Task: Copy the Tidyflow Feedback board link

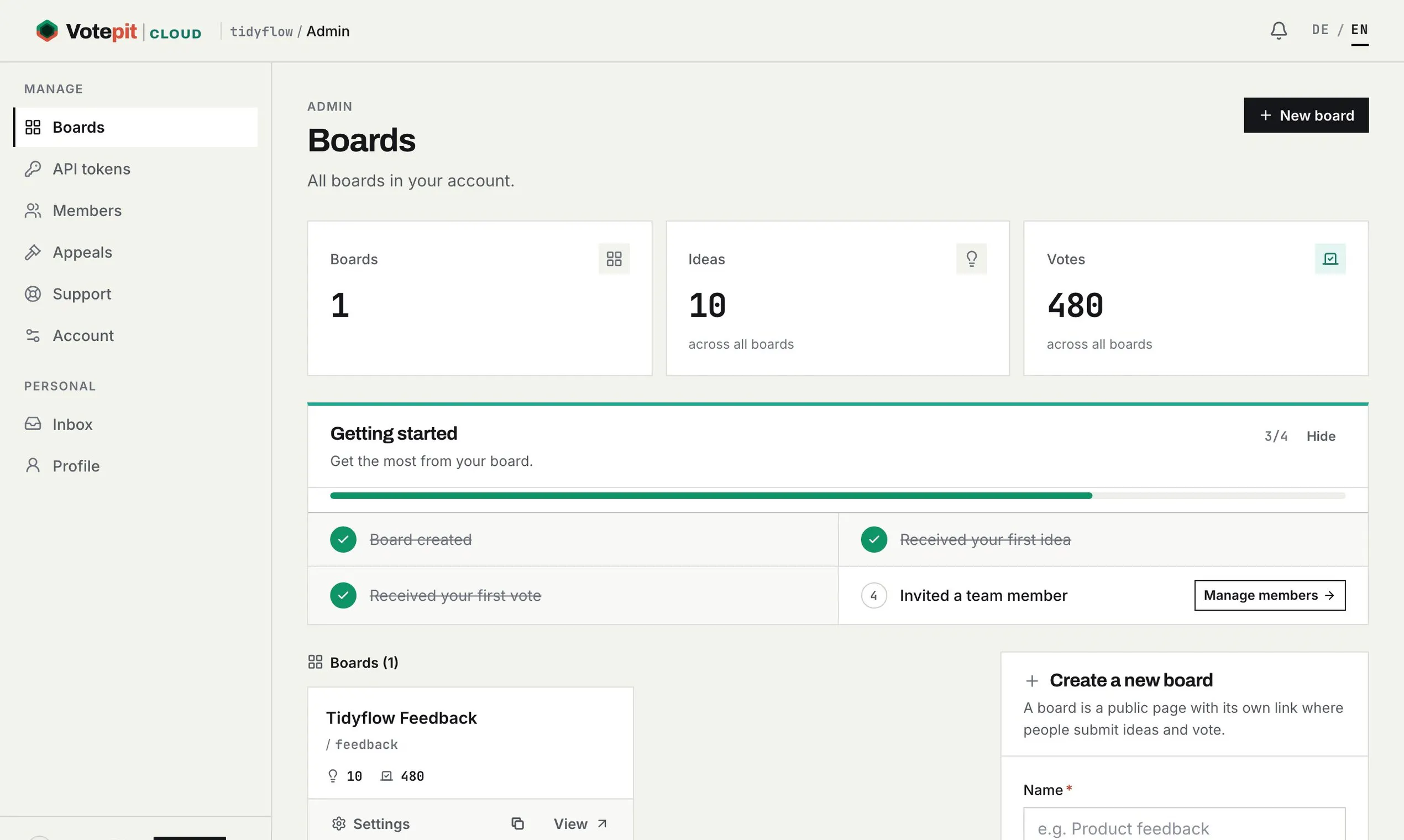Action: tap(517, 823)
